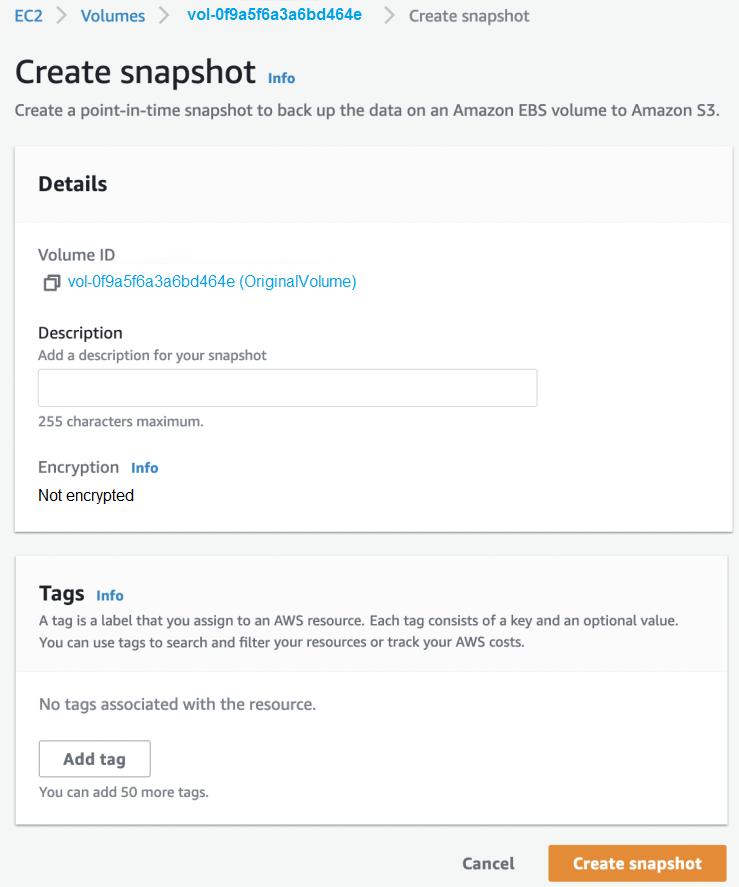Click the chevron before Create snapshot breadcrumb
The image size is (739, 887).
[389, 16]
